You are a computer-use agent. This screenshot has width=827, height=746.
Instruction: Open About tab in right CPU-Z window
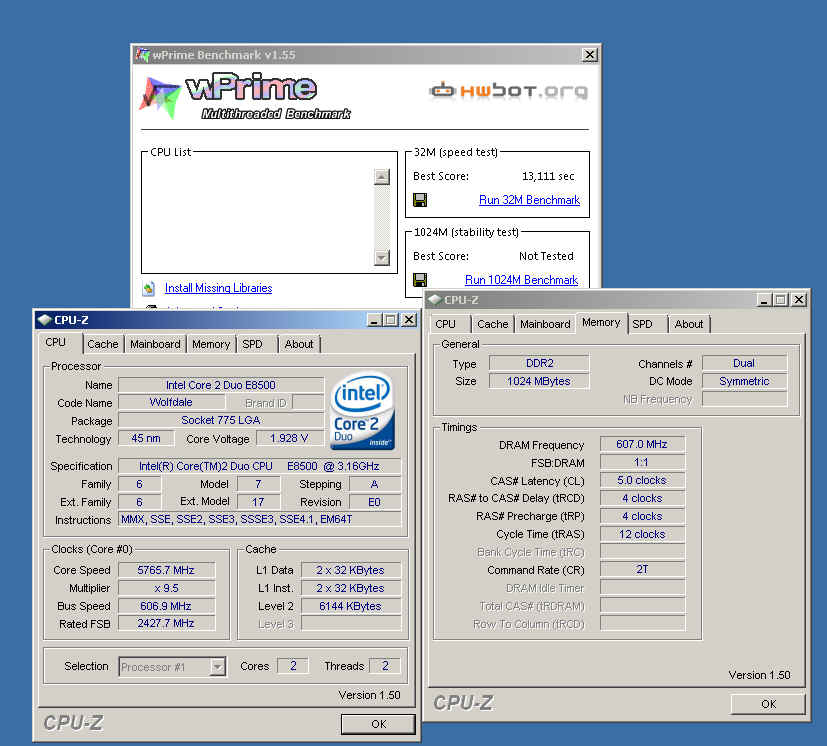[x=689, y=324]
